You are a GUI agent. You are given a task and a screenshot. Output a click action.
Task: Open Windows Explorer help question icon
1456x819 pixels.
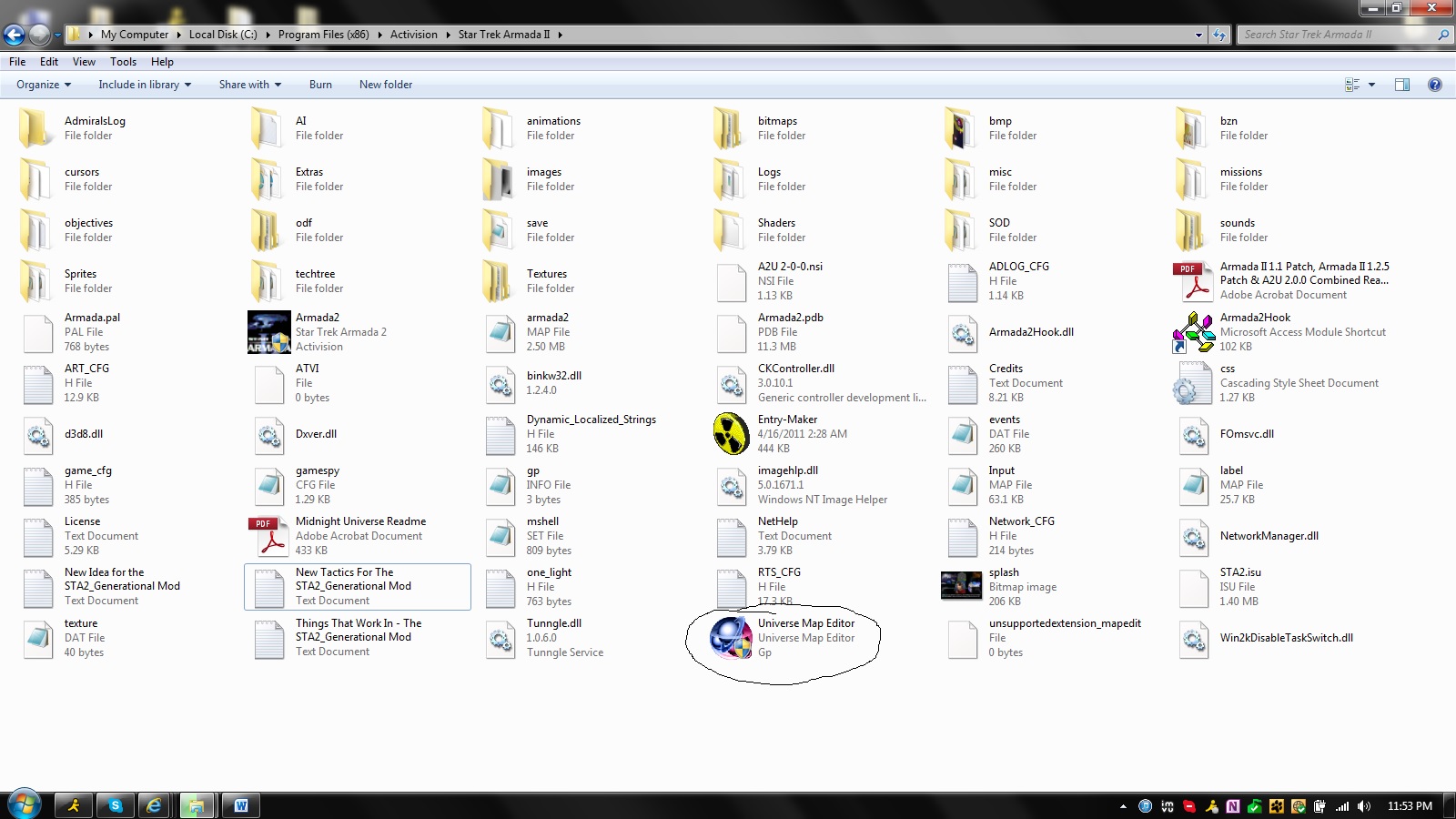coord(1435,85)
